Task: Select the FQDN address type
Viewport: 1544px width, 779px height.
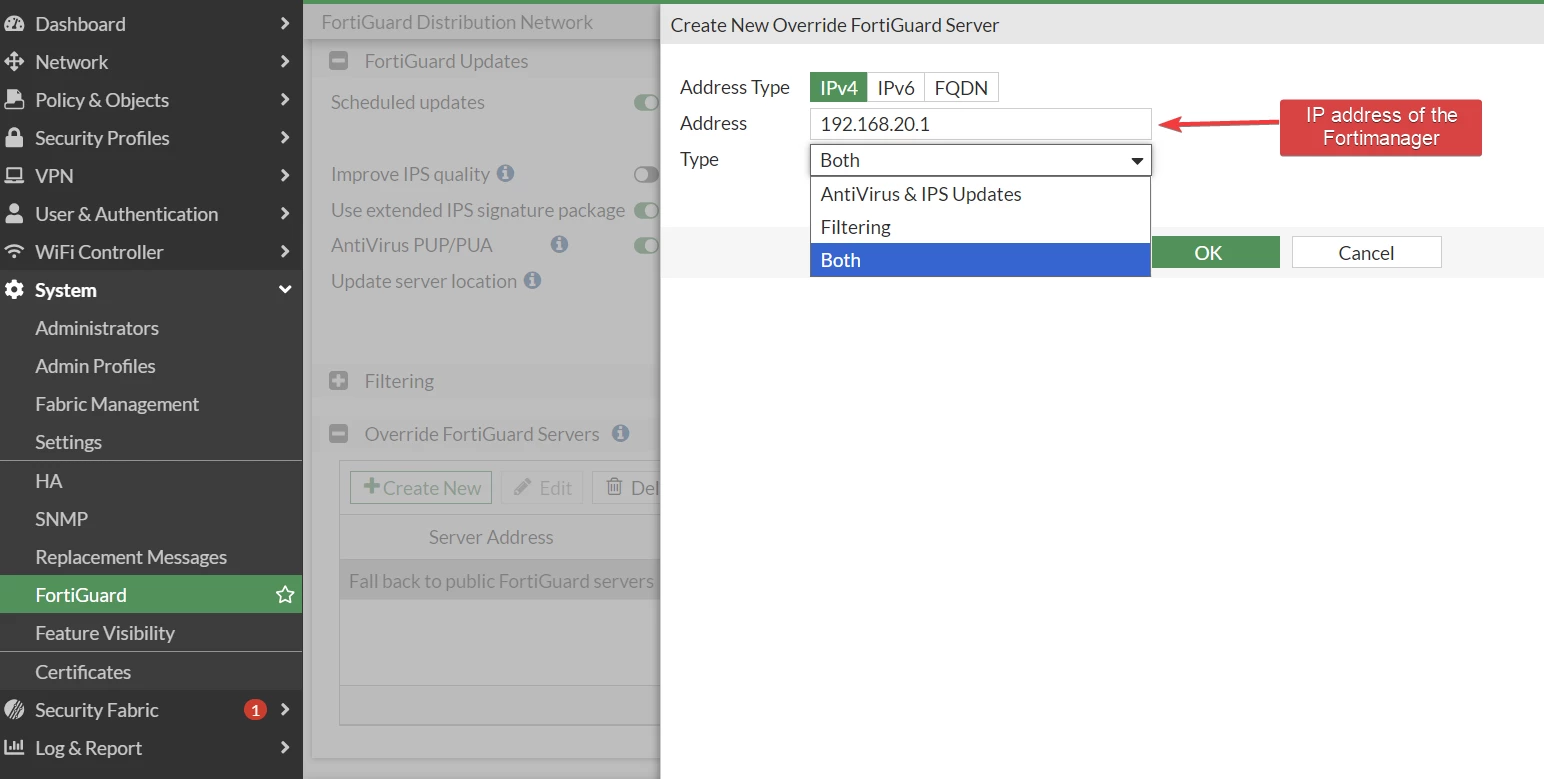Action: click(x=961, y=87)
